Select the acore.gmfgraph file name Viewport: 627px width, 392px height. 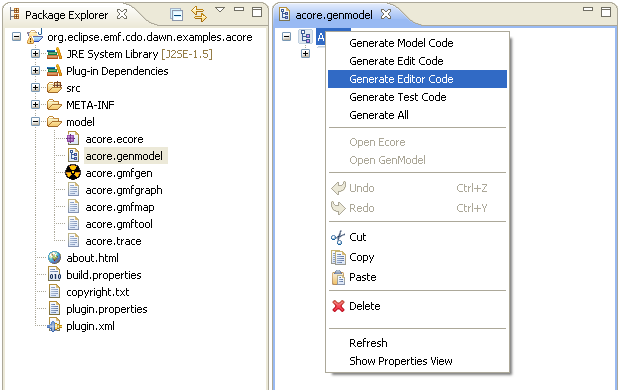[x=124, y=190]
